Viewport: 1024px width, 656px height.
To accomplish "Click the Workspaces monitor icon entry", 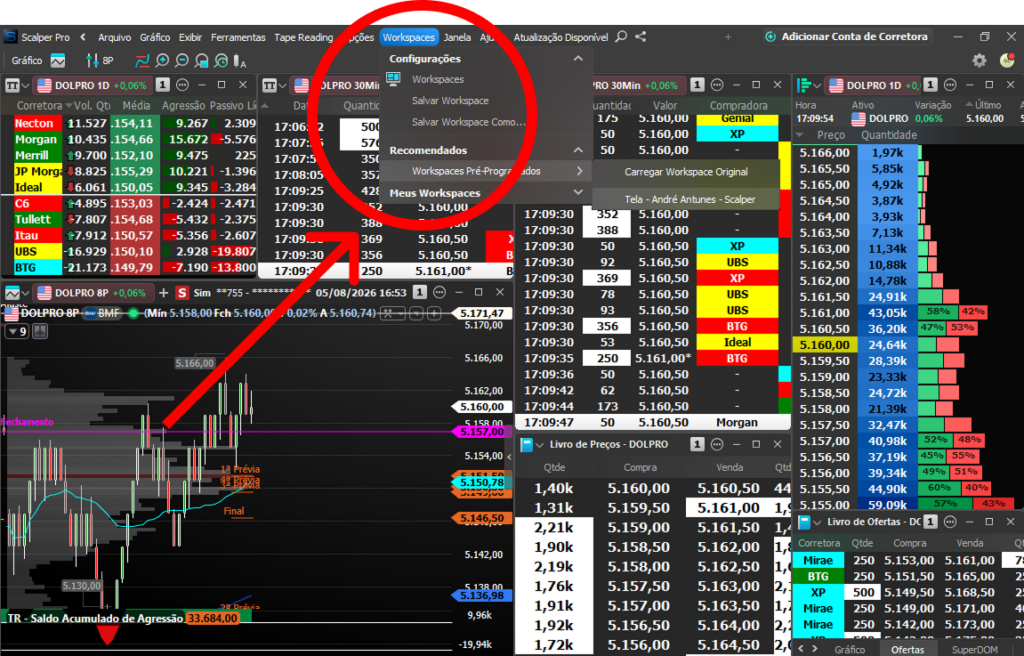I will pos(438,79).
